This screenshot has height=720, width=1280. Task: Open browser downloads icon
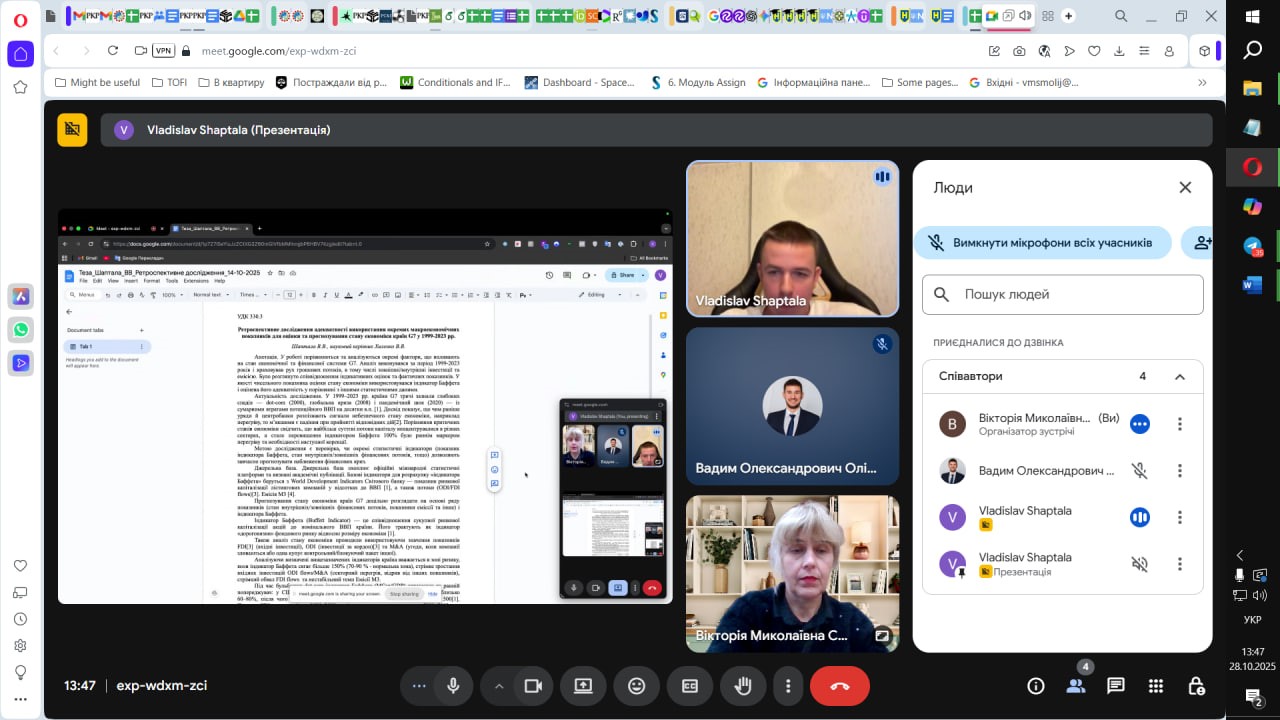pyautogui.click(x=1119, y=51)
